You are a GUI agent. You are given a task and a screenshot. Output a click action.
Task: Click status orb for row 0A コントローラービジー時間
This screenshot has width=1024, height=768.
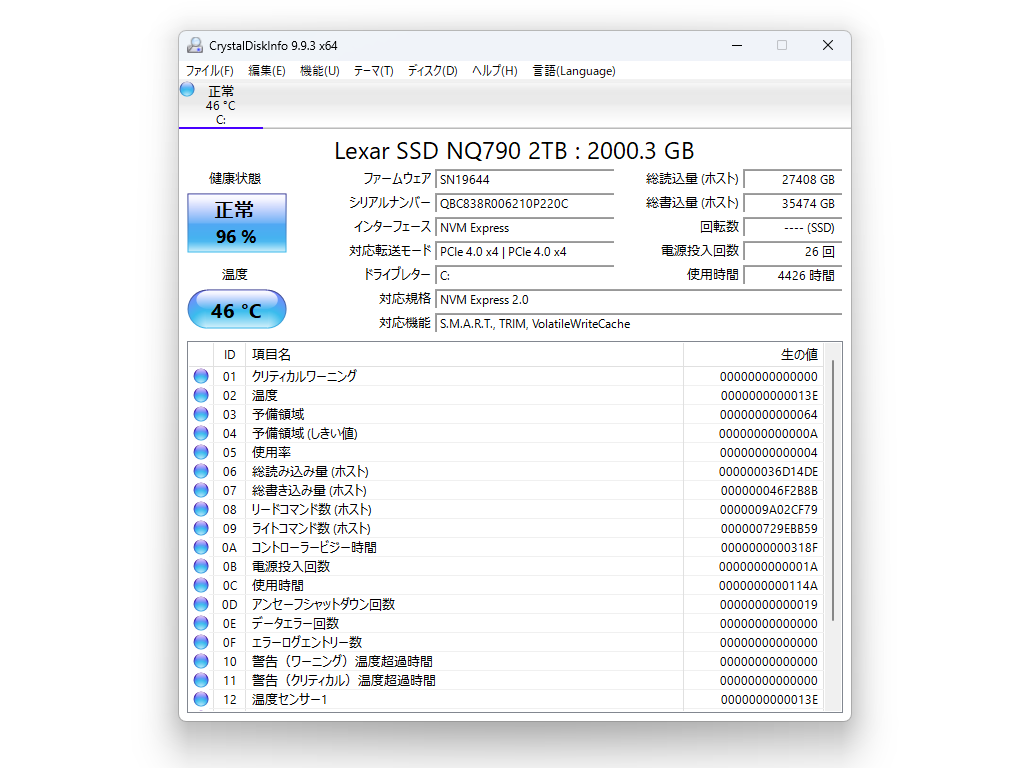pos(201,547)
